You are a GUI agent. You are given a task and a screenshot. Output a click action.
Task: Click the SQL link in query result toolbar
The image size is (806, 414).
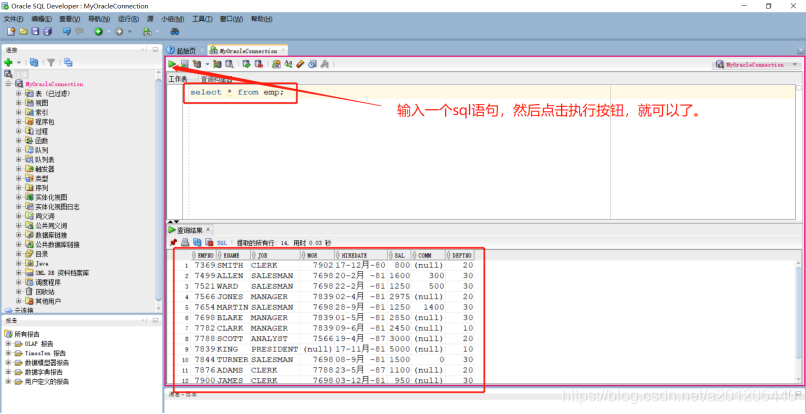tap(222, 242)
